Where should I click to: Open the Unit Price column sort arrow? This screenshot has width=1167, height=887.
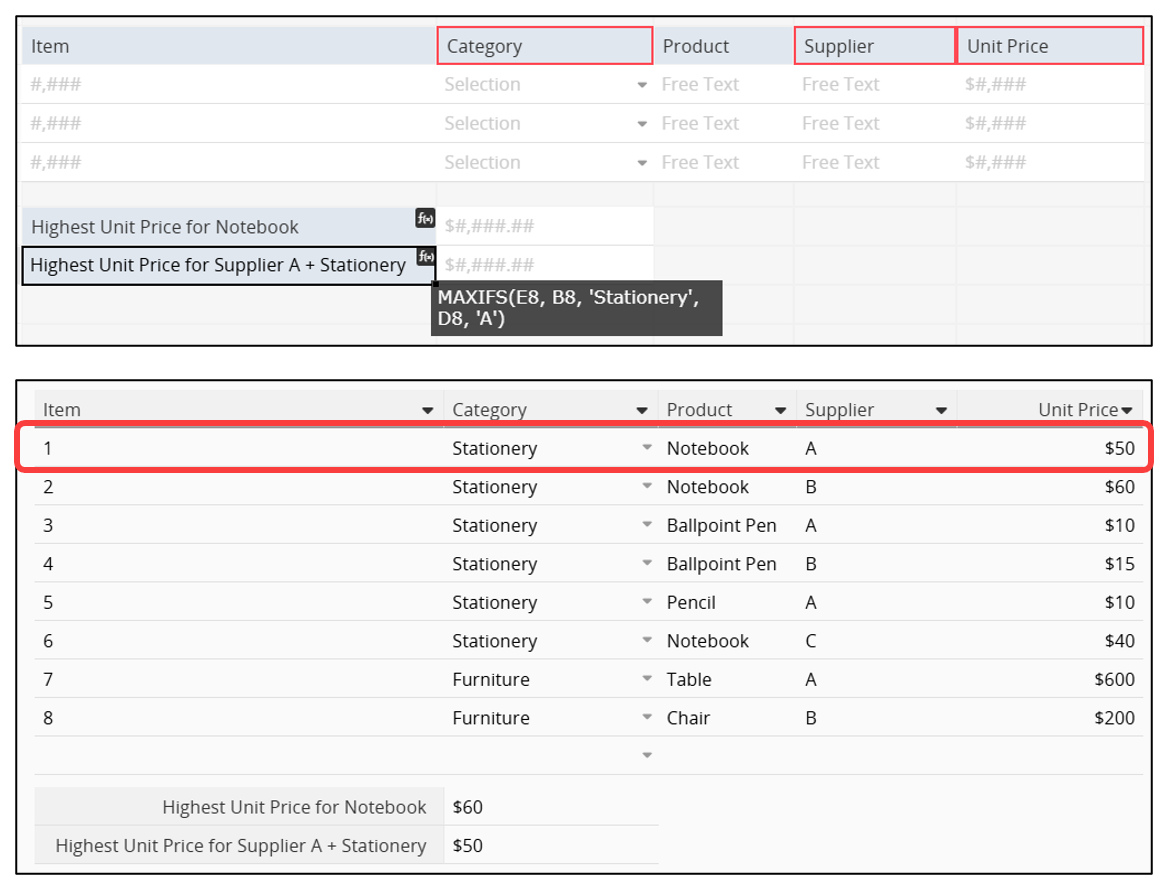[x=1127, y=411]
